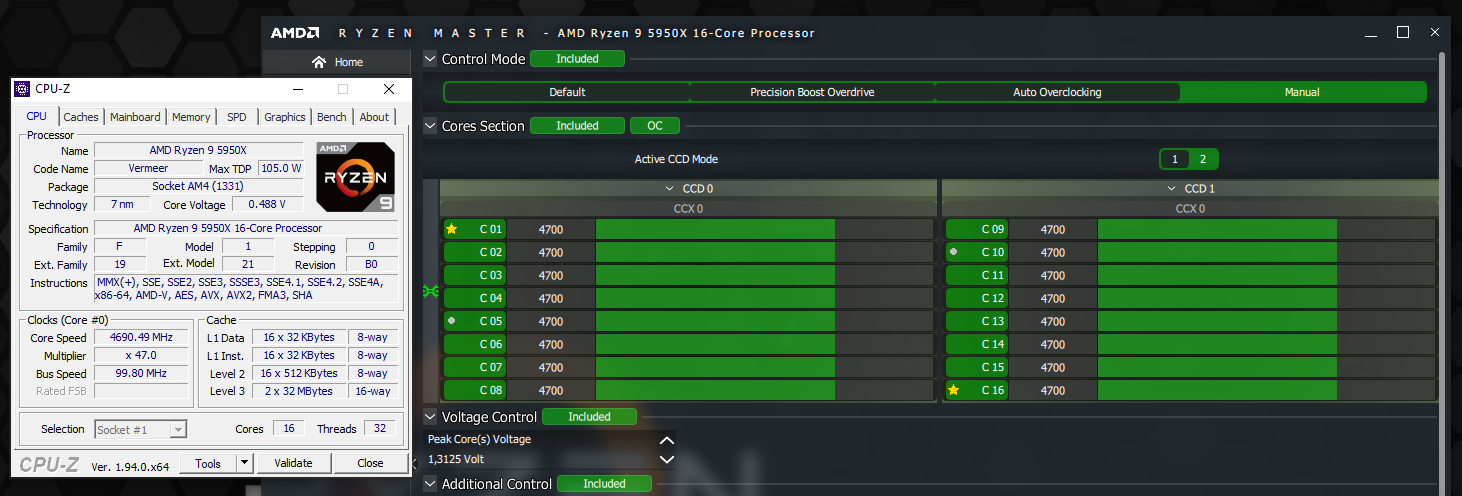Select Precision Boost Overdrive mode
1462x496 pixels.
click(x=812, y=92)
